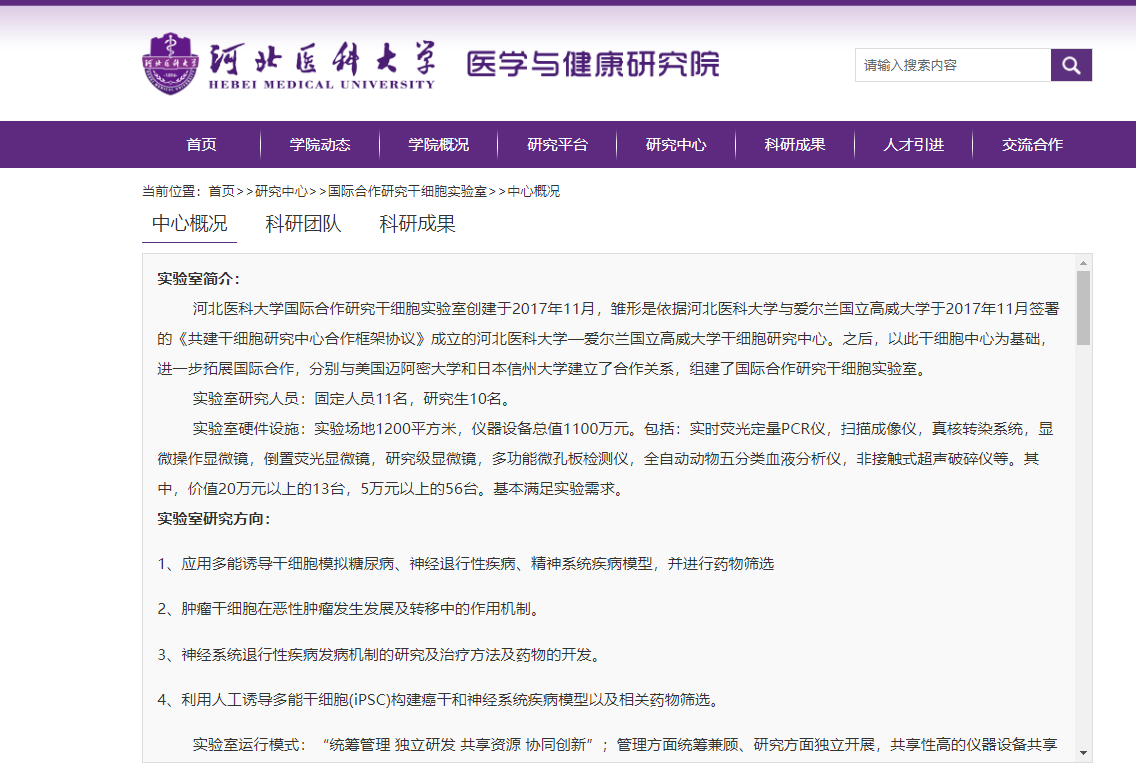Go to 交流合作 in navigation bar
The width and height of the screenshot is (1136, 769).
coord(1032,145)
